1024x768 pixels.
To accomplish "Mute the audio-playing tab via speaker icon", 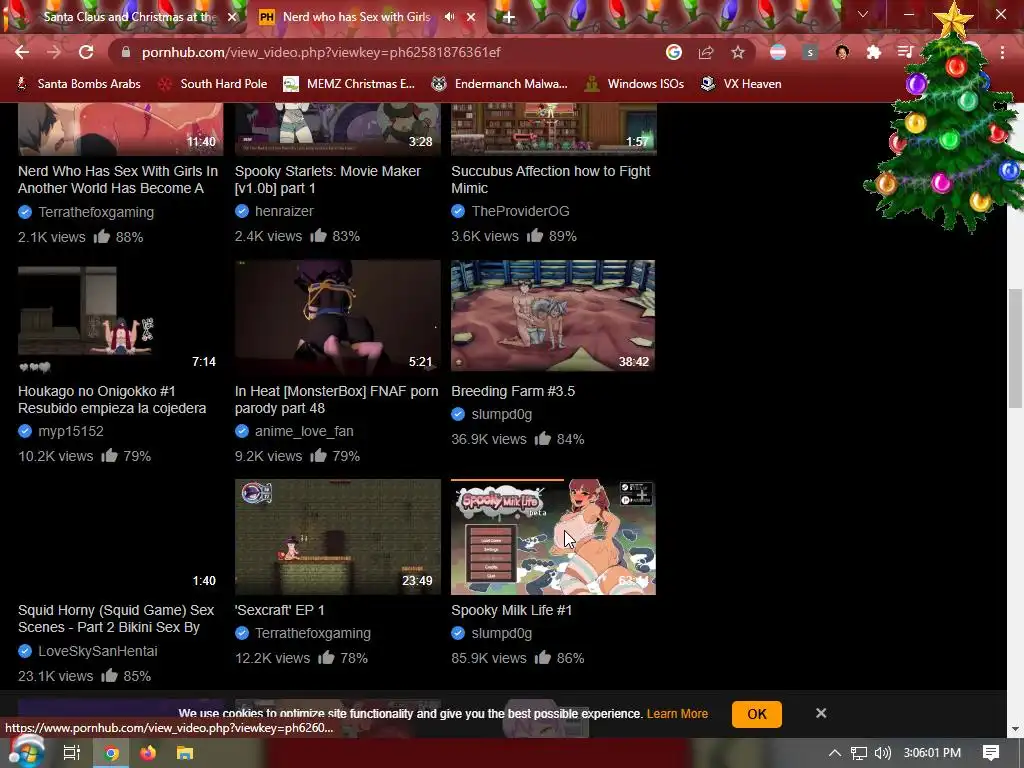I will coord(449,17).
